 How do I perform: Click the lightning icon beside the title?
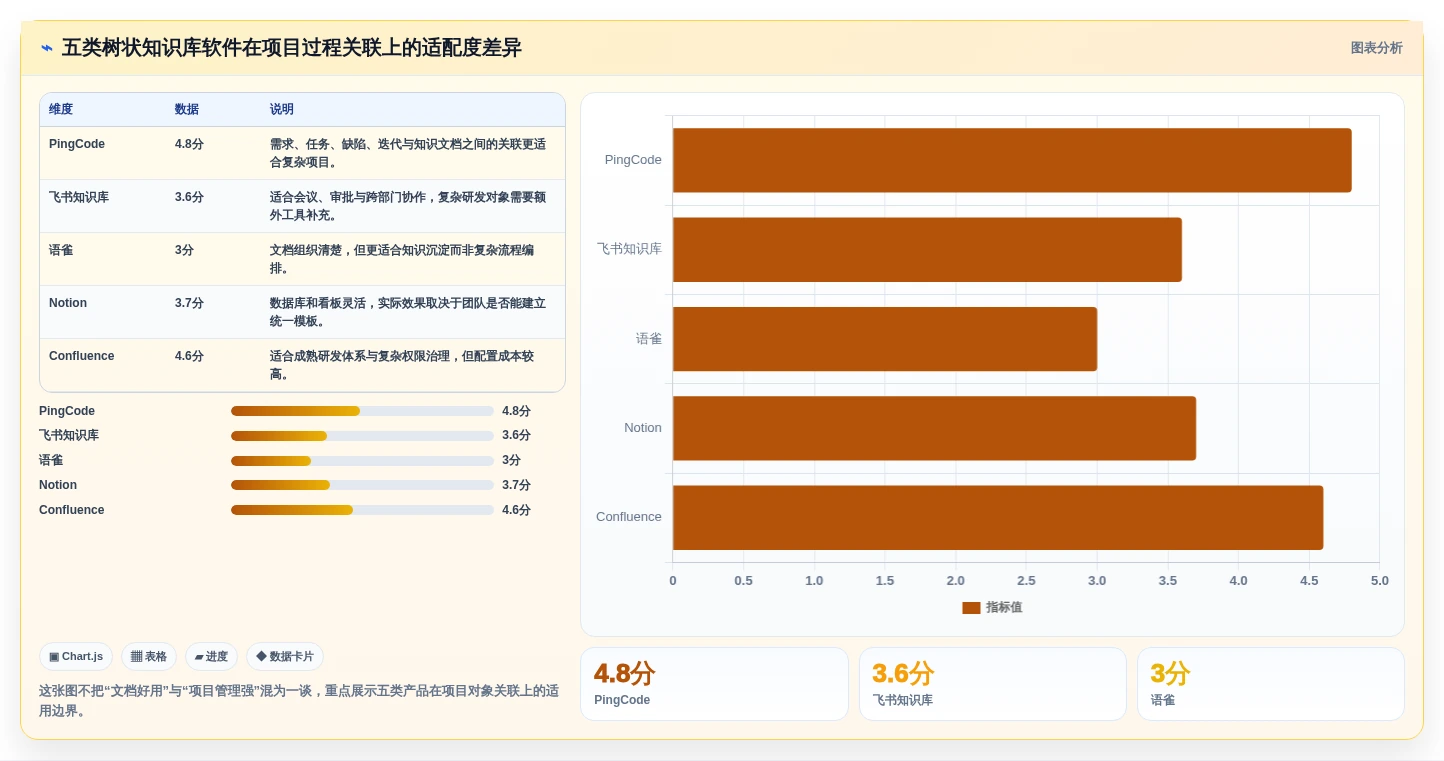[47, 48]
